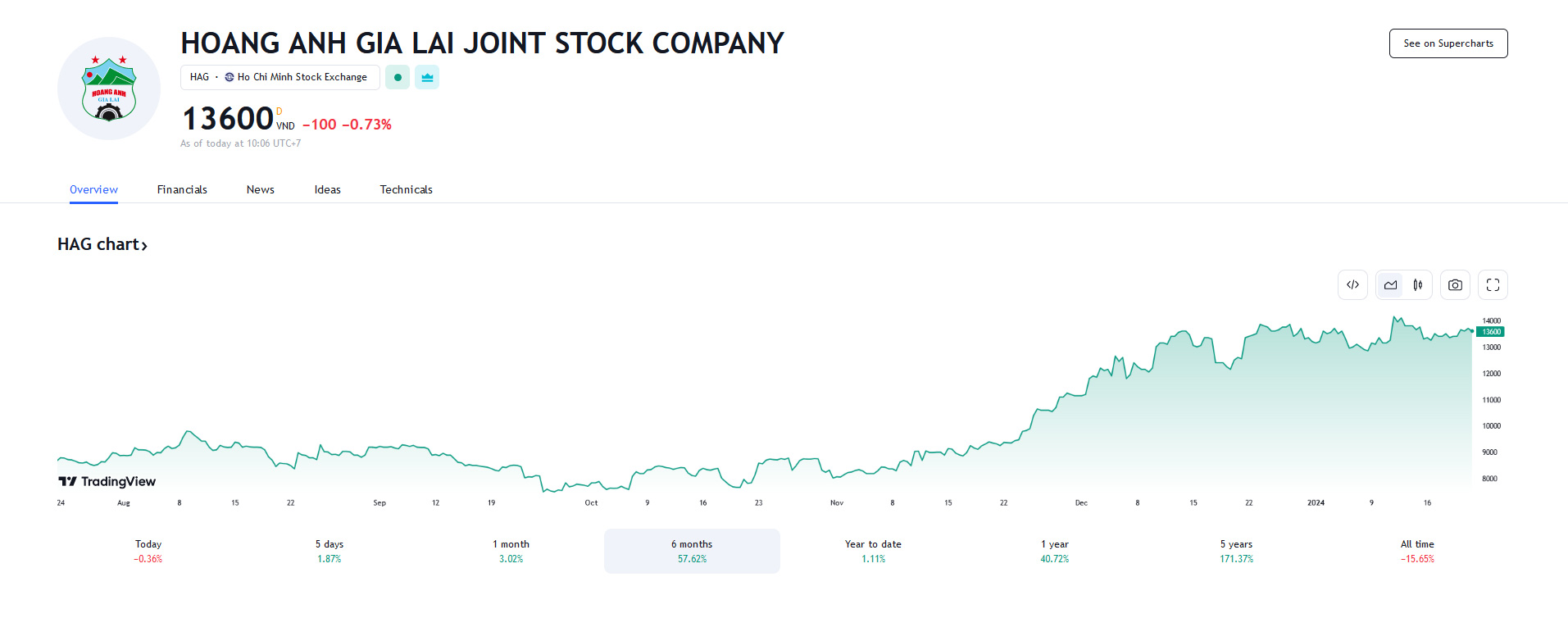1568x618 pixels.
Task: Take a chart snapshot with camera icon
Action: (x=1455, y=285)
